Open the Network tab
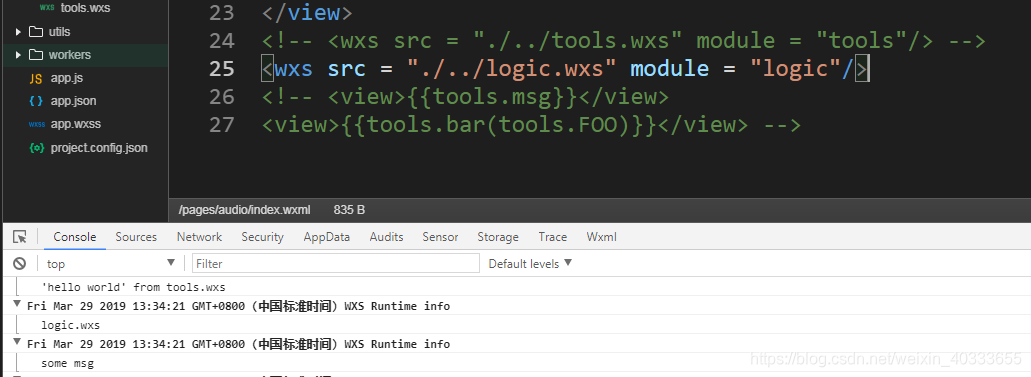1031x377 pixels. 199,237
